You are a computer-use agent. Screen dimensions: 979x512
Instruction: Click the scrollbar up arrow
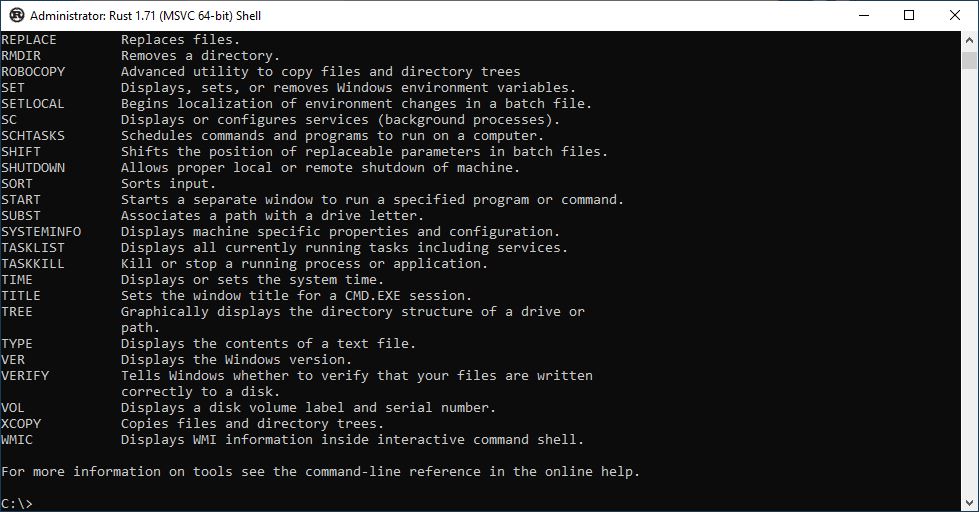[969, 40]
